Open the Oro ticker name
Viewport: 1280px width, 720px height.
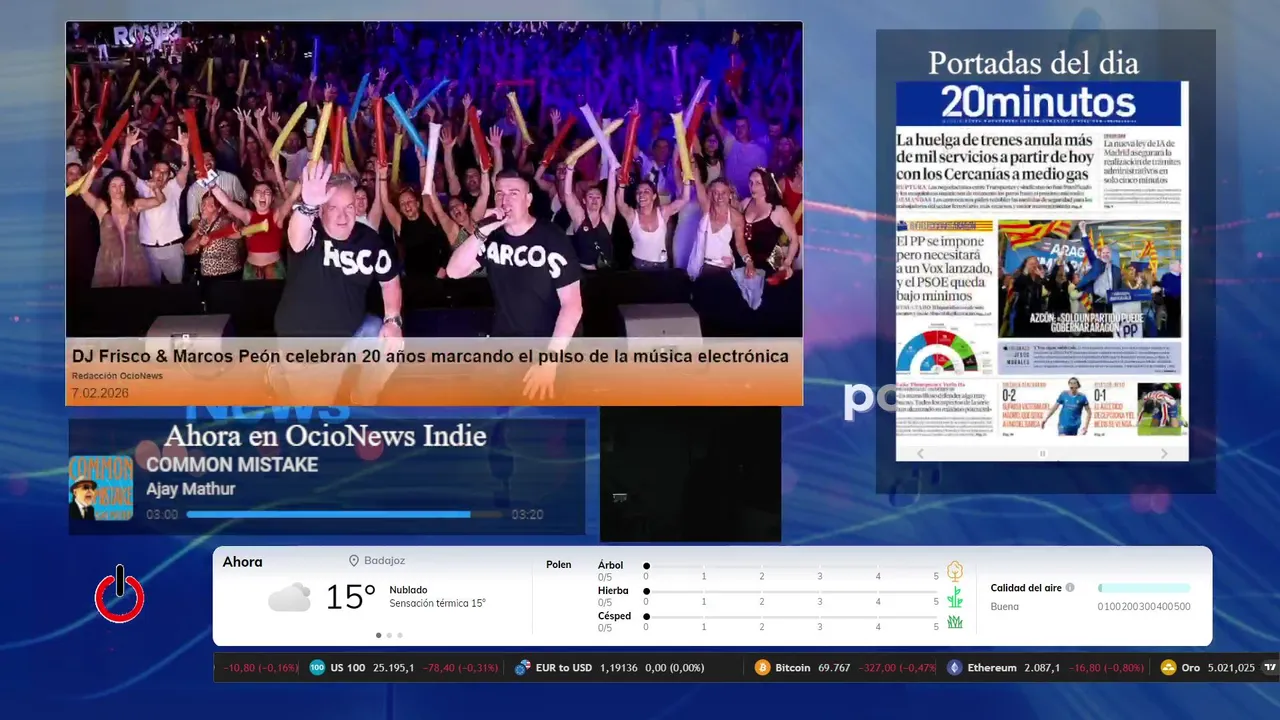click(1190, 667)
